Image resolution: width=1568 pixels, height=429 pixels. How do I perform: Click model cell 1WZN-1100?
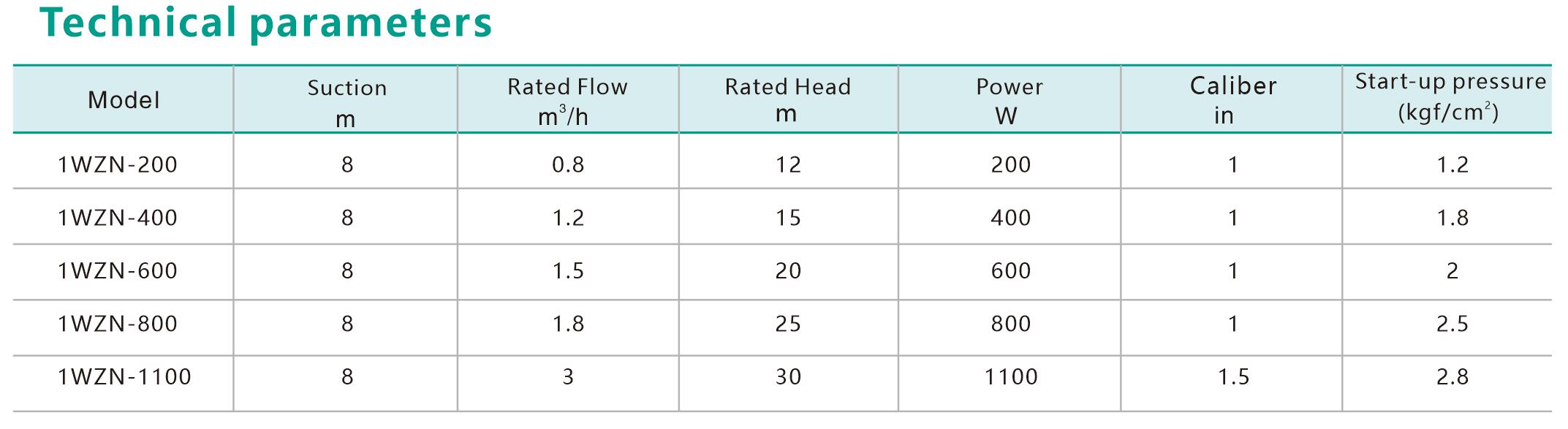(124, 377)
